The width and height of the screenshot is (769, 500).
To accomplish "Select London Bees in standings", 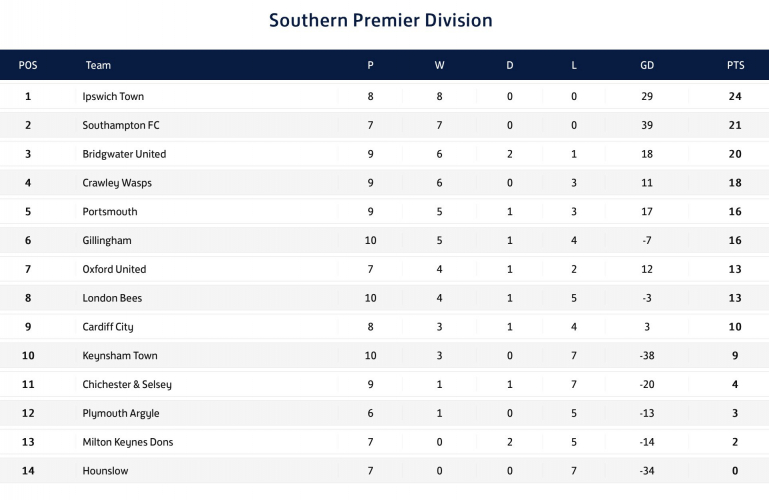I will (112, 298).
